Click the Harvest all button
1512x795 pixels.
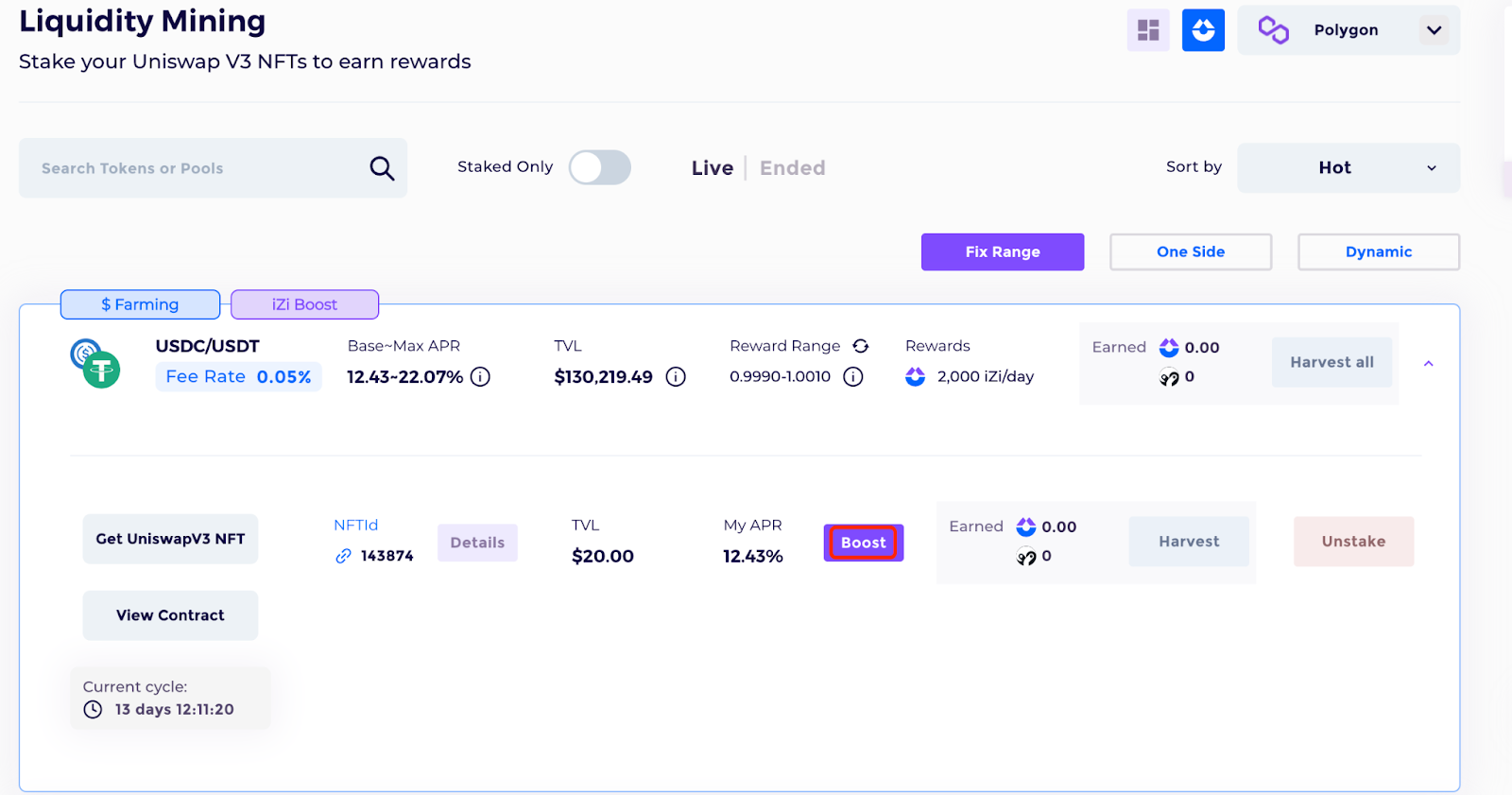tap(1332, 362)
